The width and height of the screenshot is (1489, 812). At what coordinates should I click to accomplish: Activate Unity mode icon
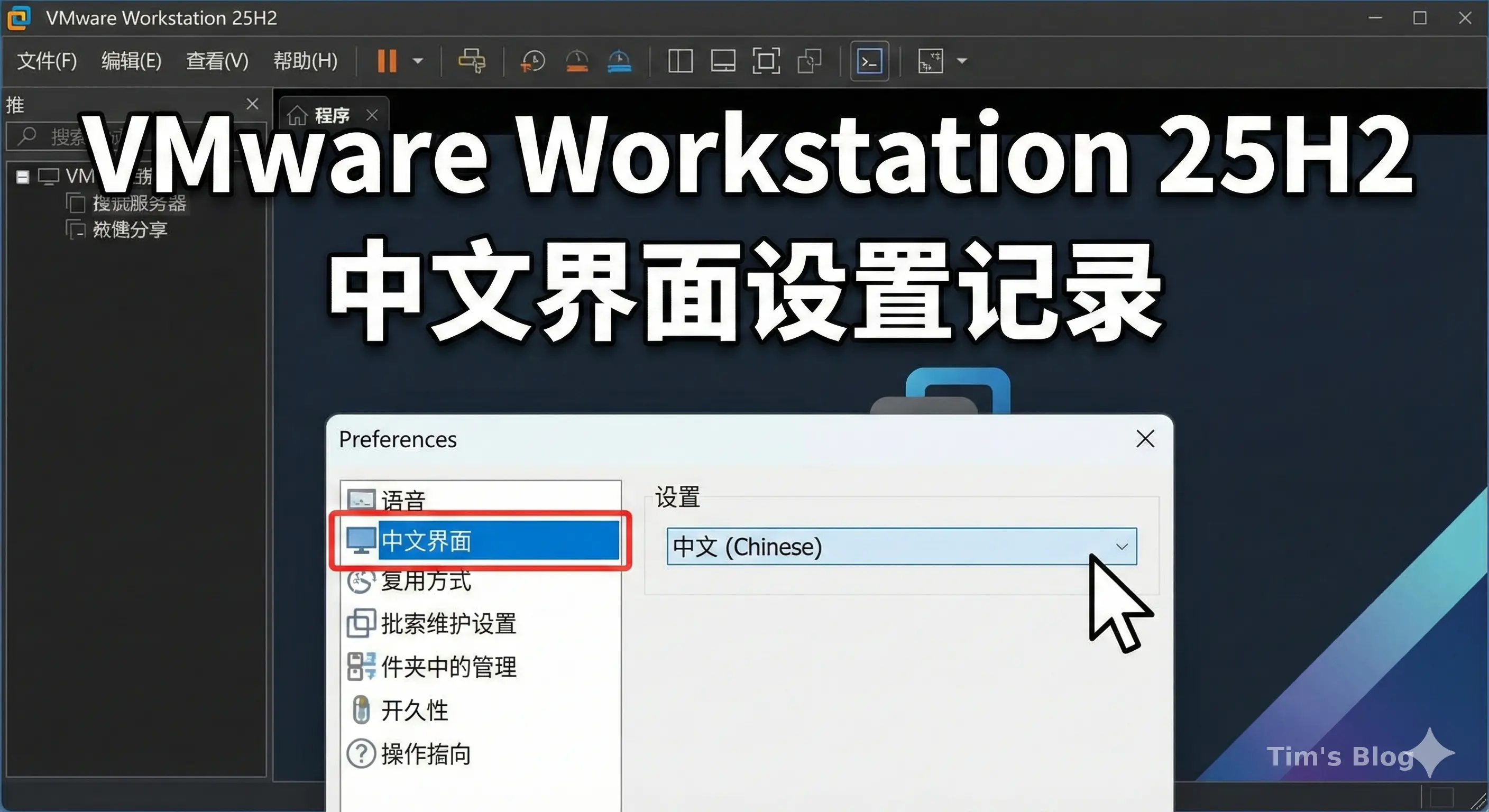pos(809,61)
